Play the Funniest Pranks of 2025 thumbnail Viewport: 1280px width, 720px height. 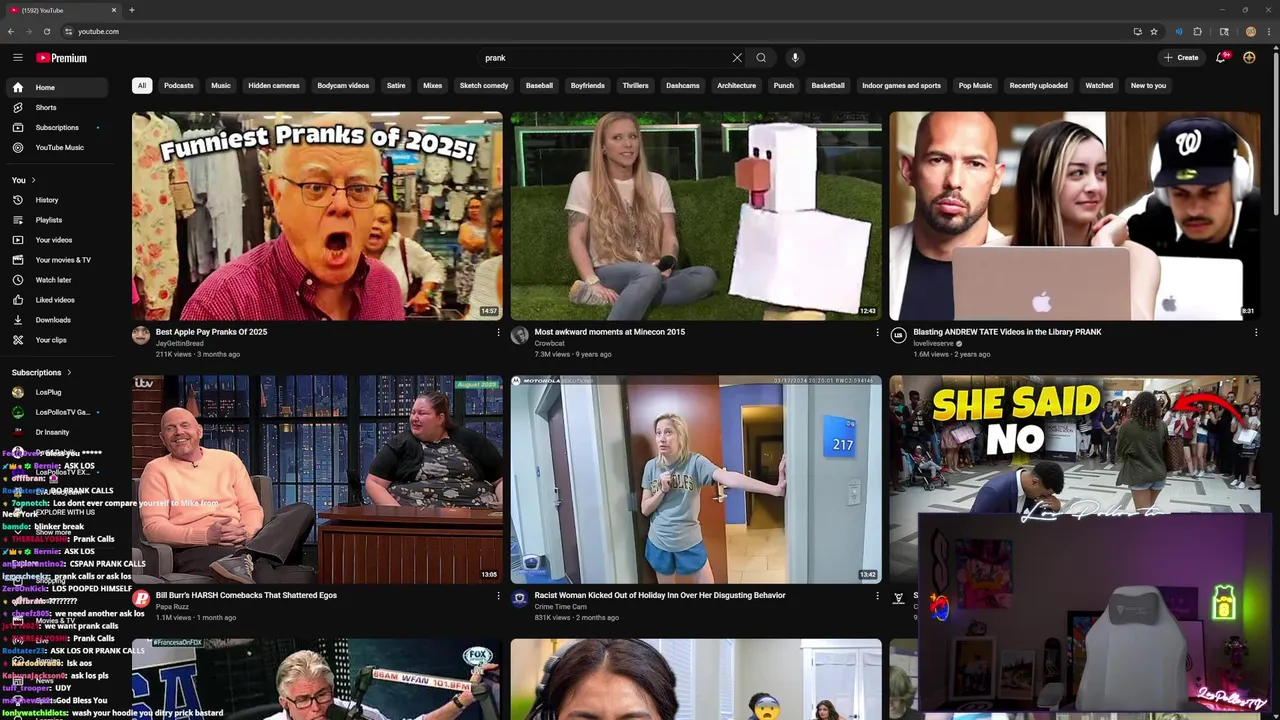click(317, 216)
